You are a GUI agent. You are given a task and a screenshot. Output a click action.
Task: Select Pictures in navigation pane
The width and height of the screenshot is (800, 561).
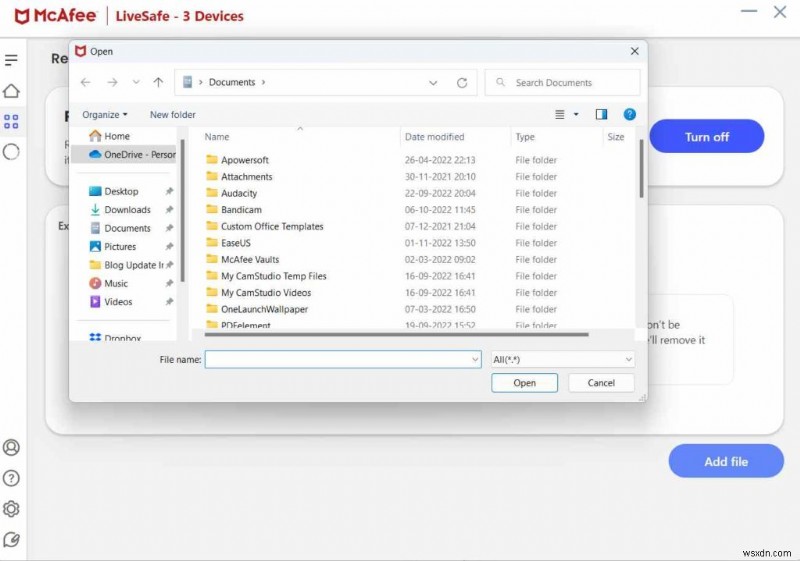coord(120,246)
